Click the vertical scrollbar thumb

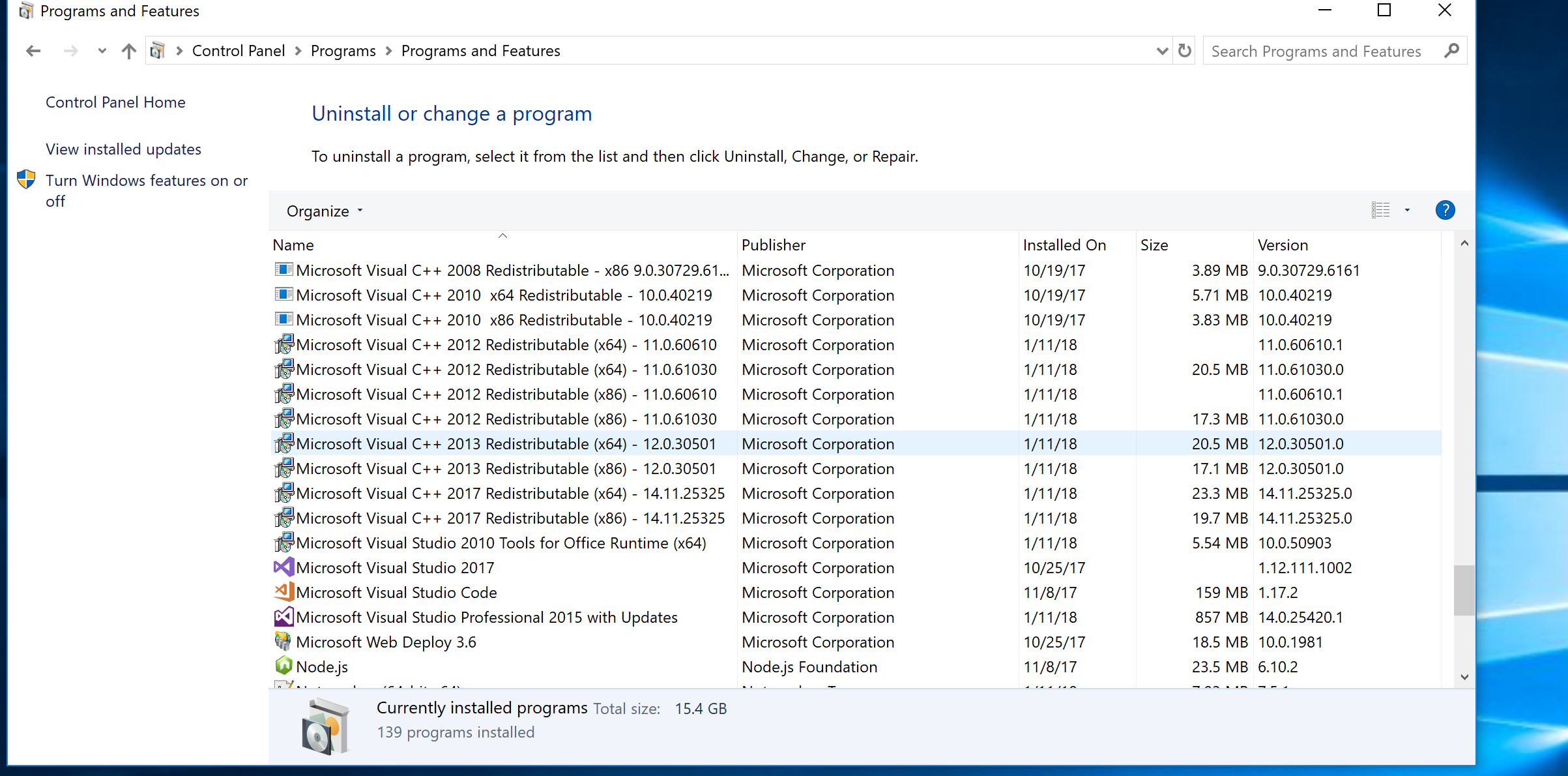pos(1464,589)
